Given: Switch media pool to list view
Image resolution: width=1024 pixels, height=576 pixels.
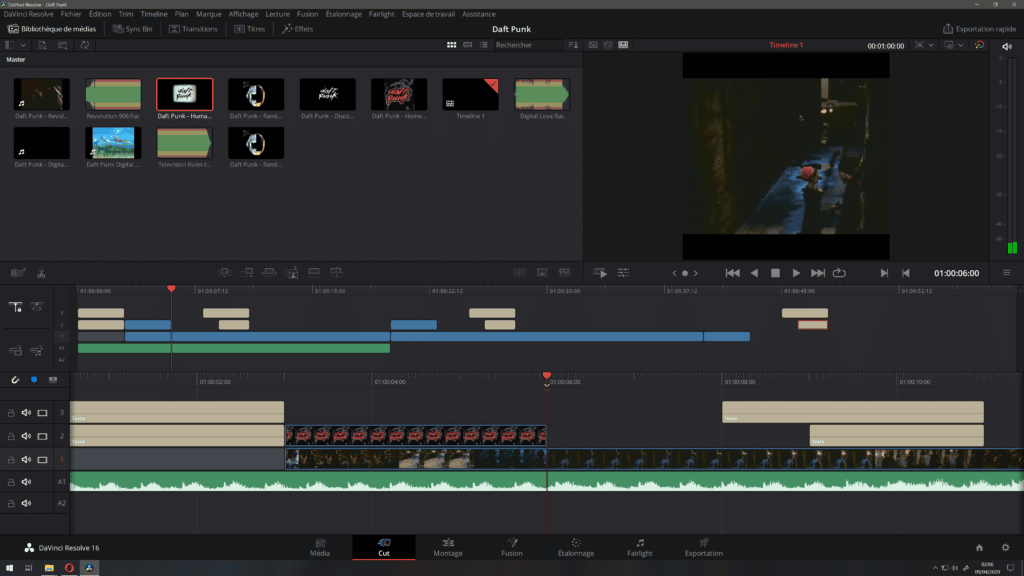Looking at the screenshot, I should tap(484, 45).
